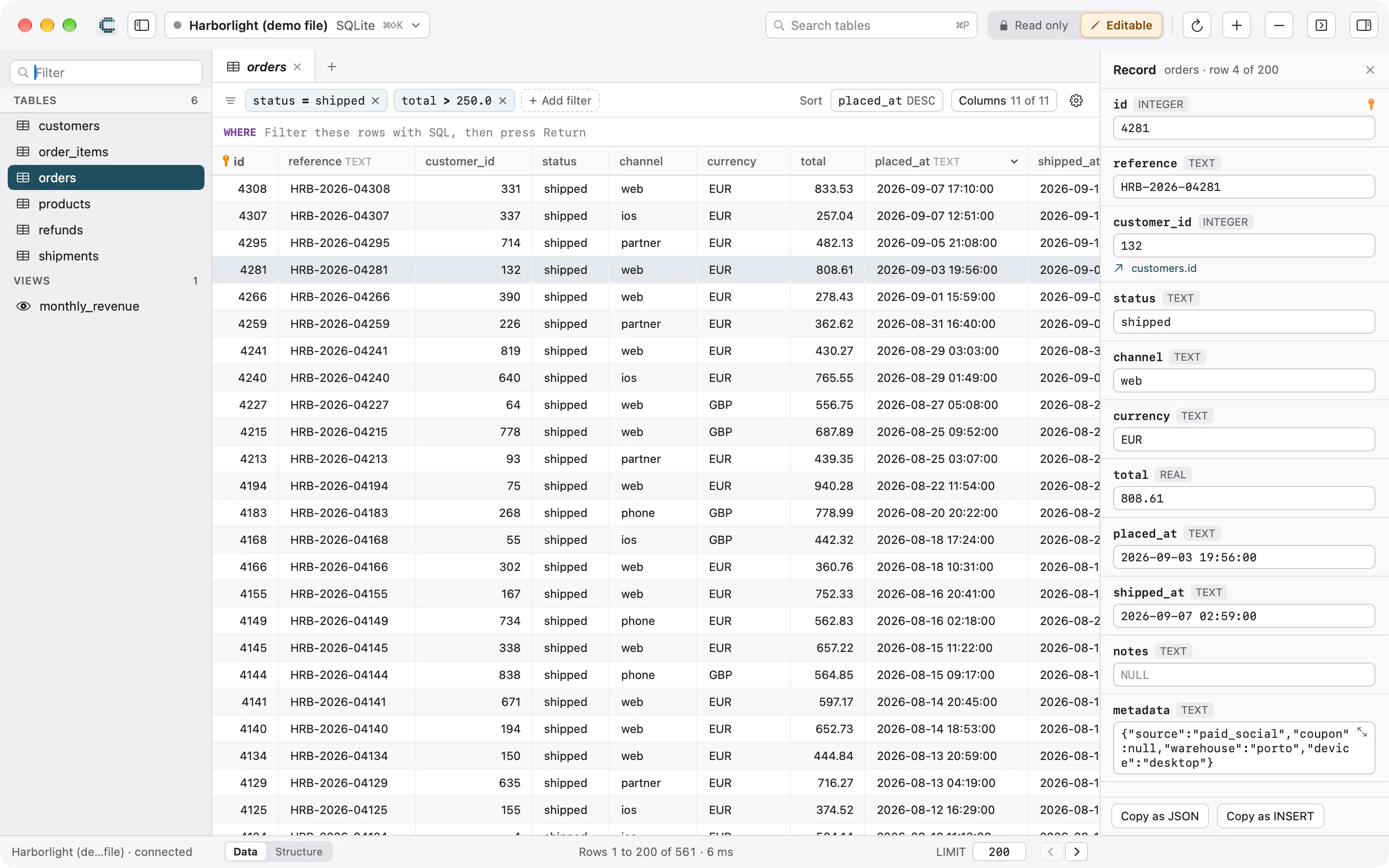1389x868 pixels.
Task: Open a new tab with plus
Action: (x=332, y=67)
